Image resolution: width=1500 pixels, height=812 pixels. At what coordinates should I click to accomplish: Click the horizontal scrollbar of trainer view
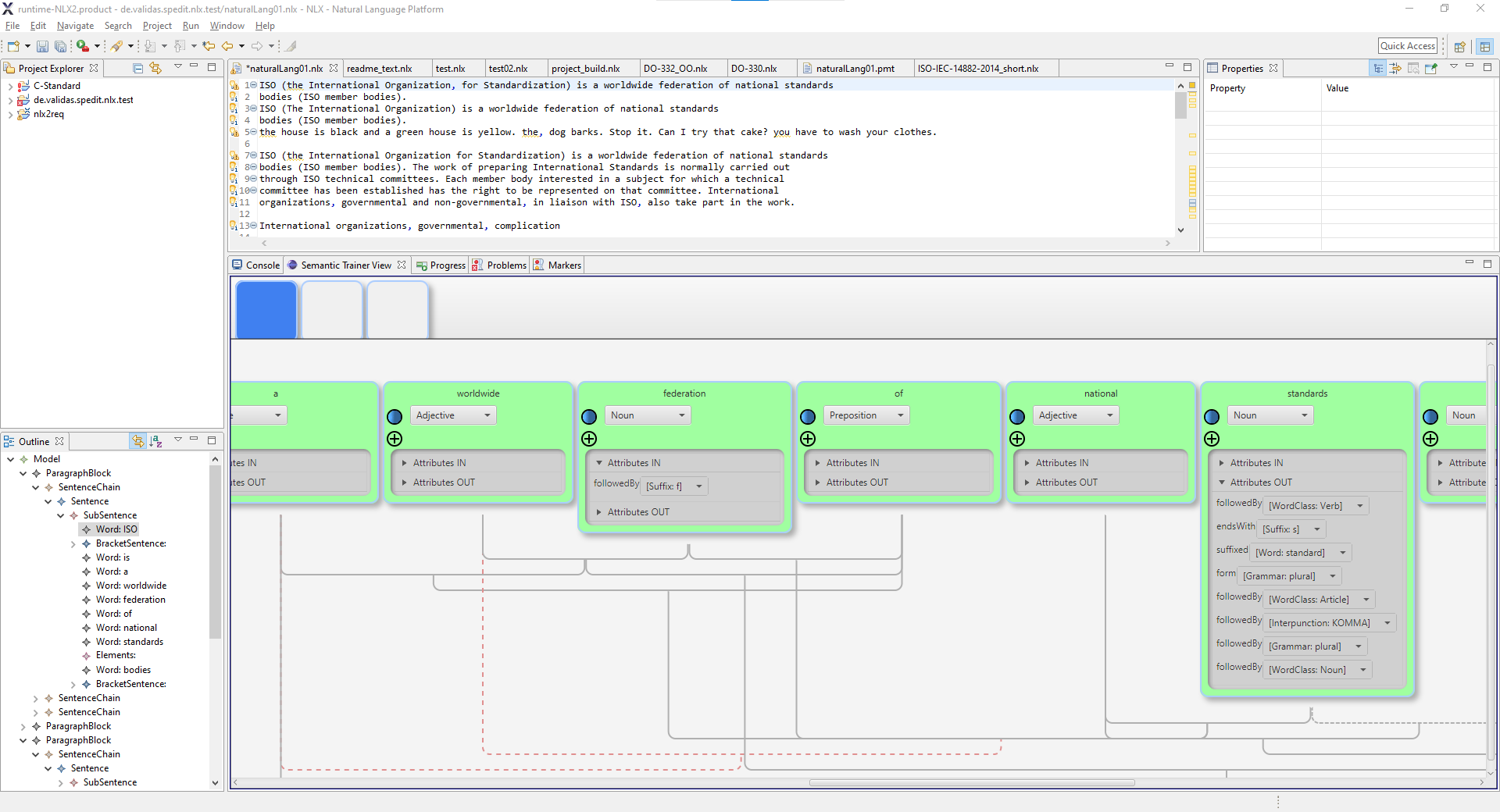(x=971, y=782)
